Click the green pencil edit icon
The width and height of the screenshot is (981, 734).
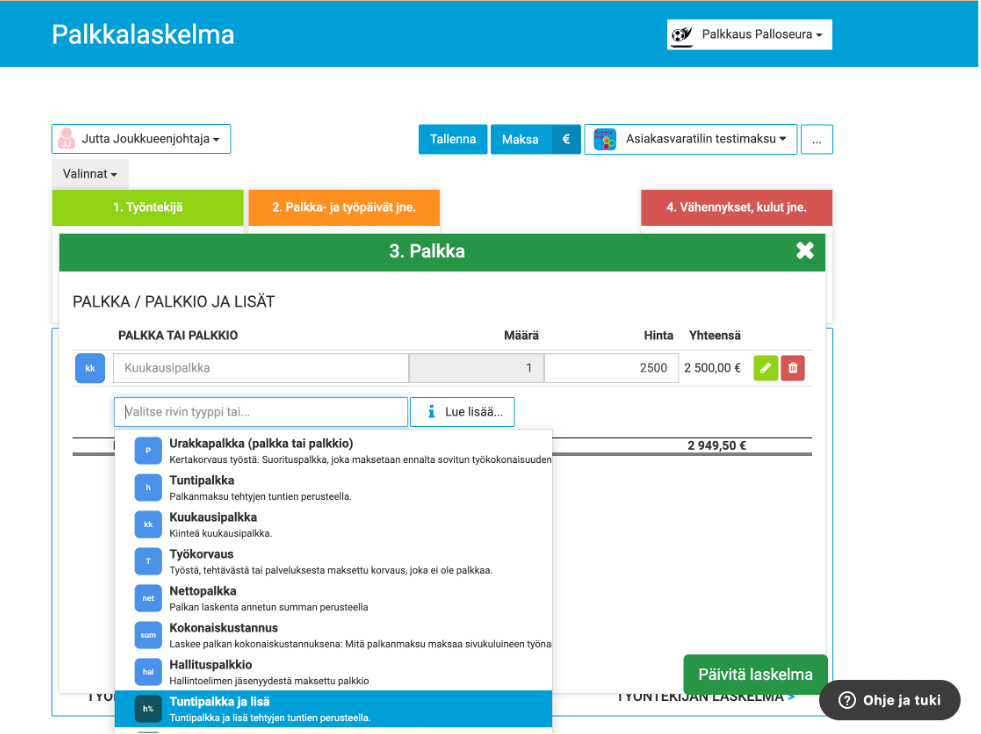[x=765, y=368]
